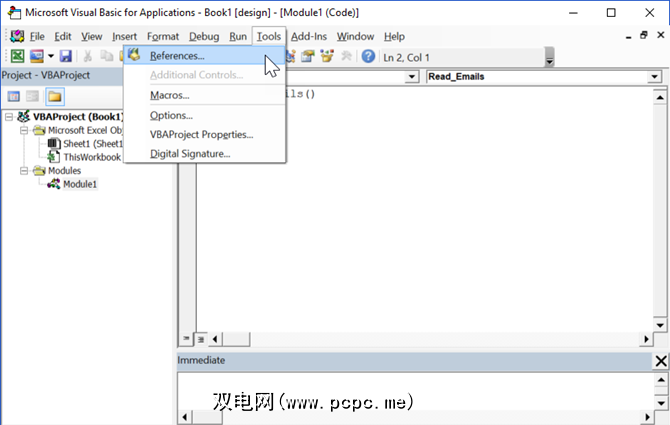Screen dimensions: 670x425
Task: Open the Debug menu
Action: pyautogui.click(x=204, y=37)
